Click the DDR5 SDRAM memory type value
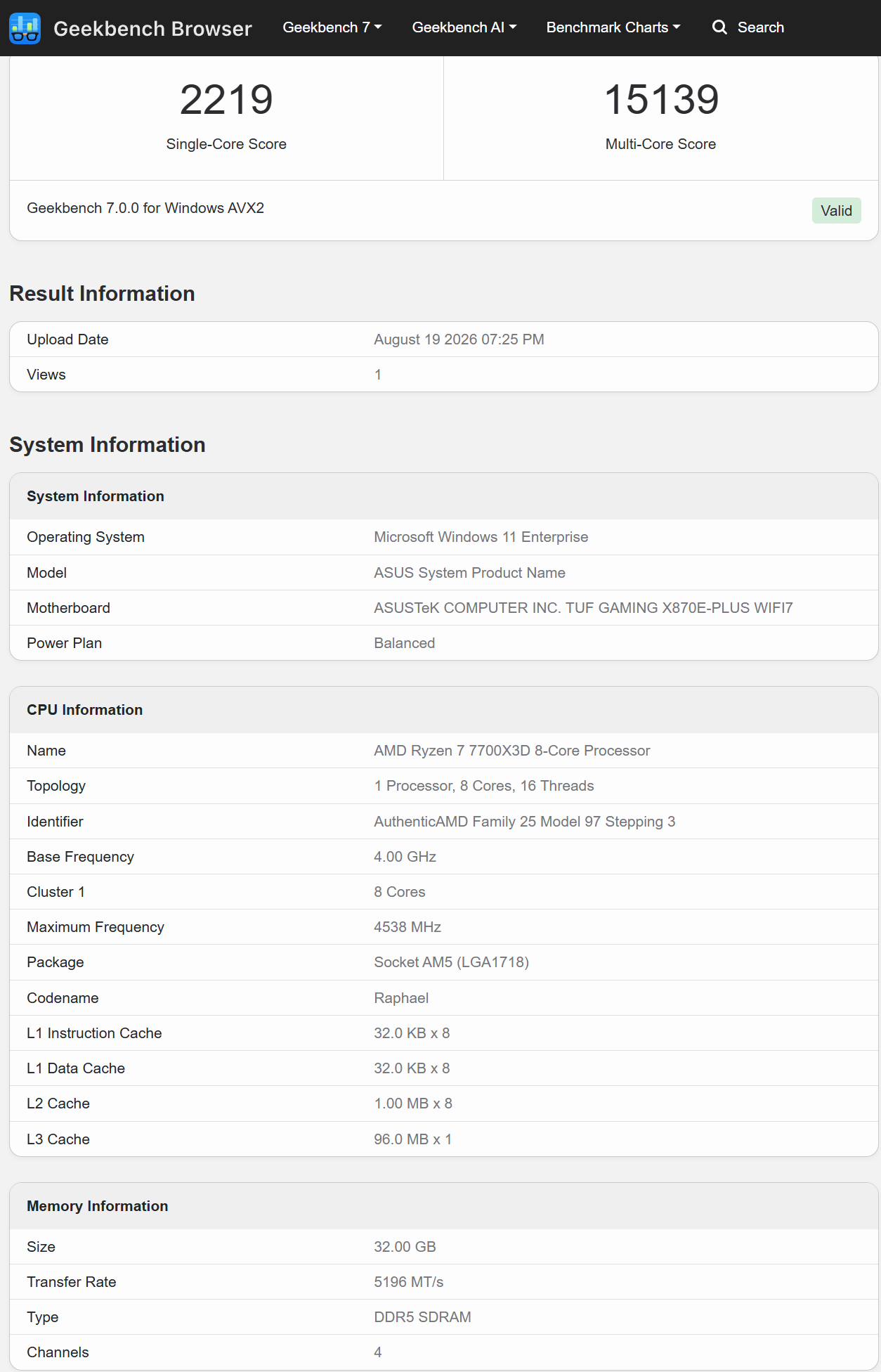 click(x=422, y=1317)
